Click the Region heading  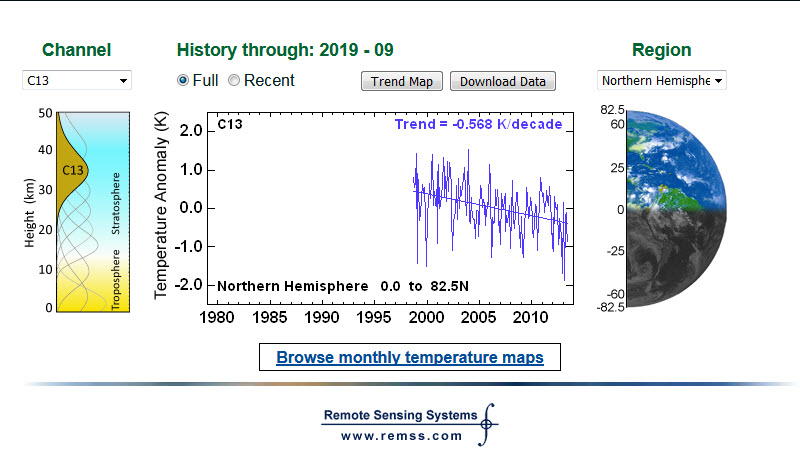click(x=661, y=50)
